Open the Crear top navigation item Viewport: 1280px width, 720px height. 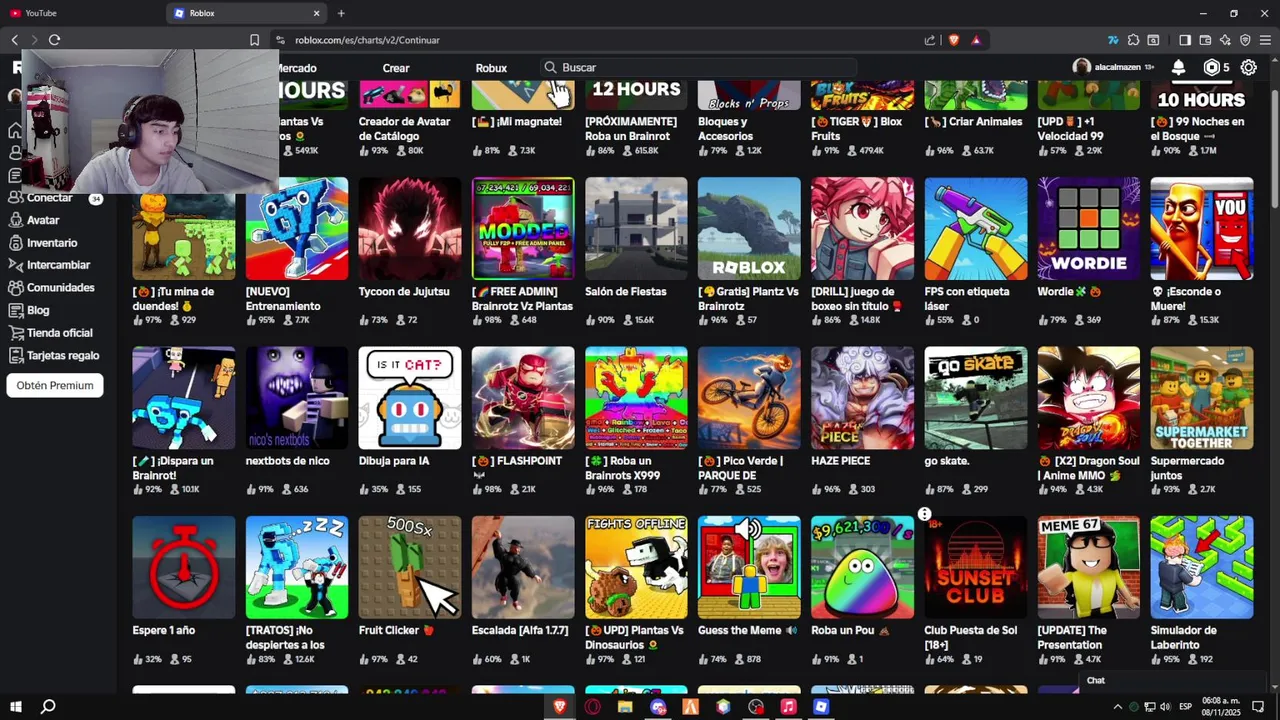tap(396, 68)
